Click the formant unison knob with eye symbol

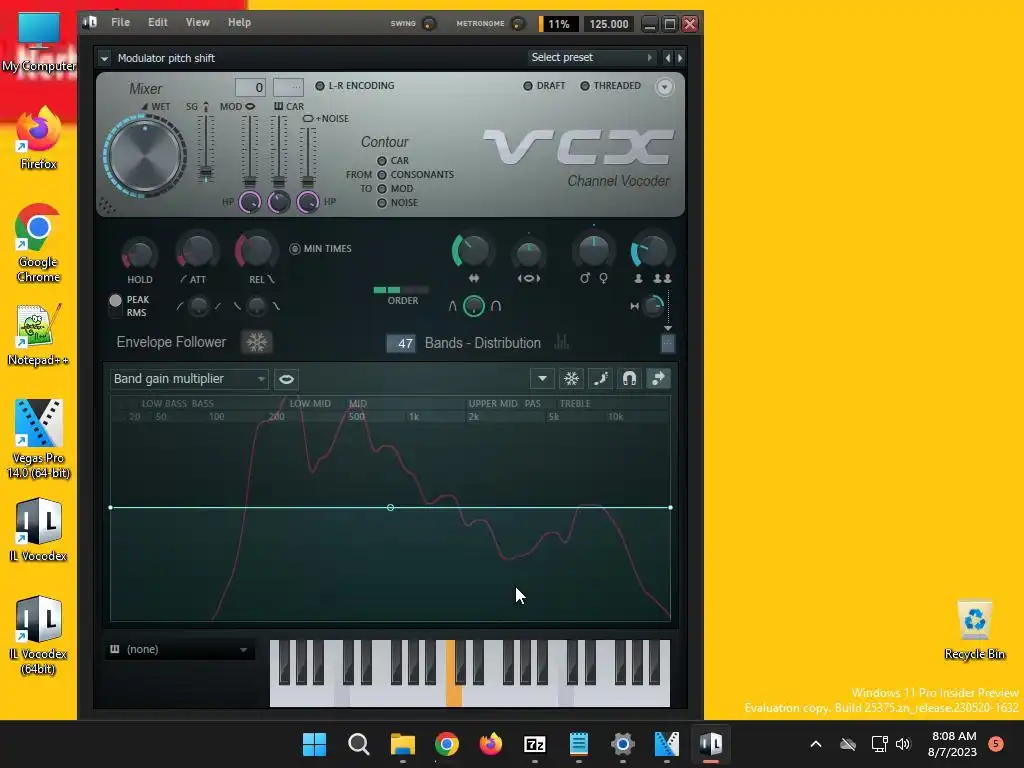(x=528, y=253)
